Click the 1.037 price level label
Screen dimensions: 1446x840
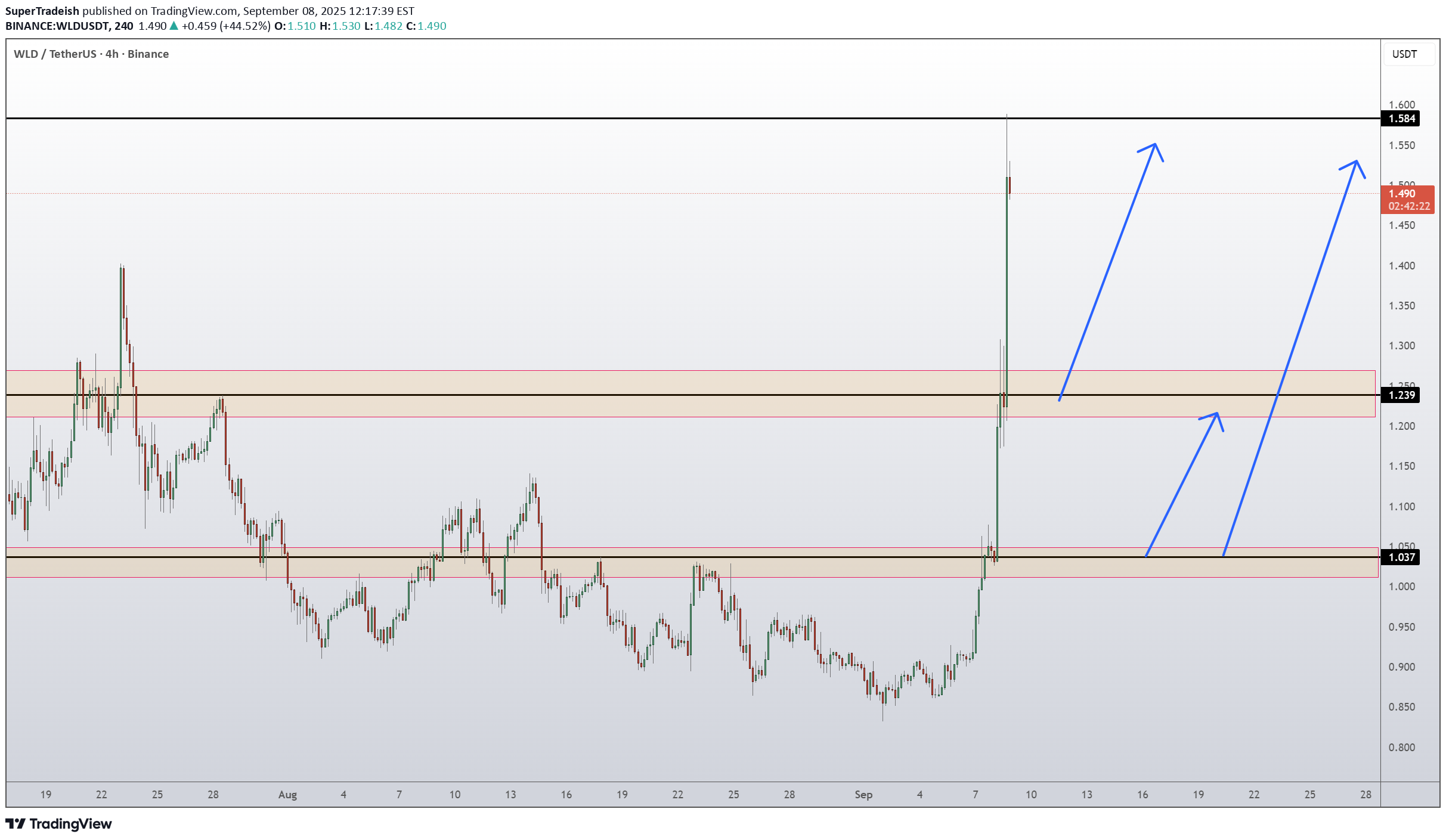click(1401, 557)
